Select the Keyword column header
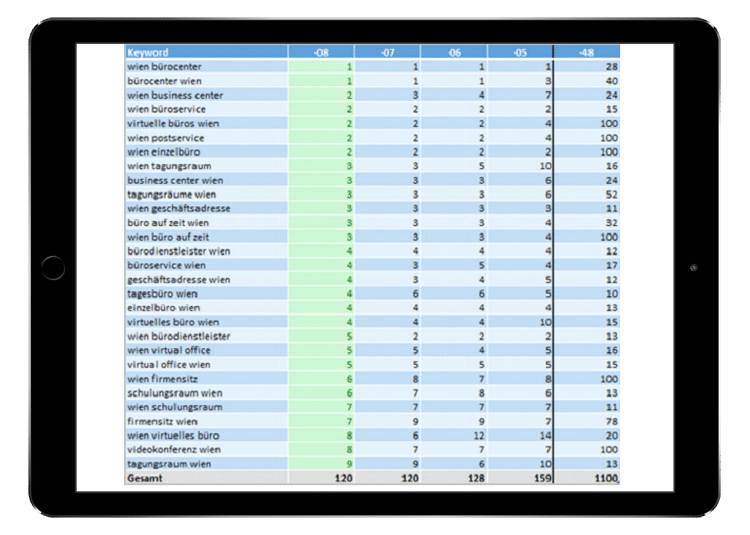Viewport: 750px width, 535px height. coord(205,52)
